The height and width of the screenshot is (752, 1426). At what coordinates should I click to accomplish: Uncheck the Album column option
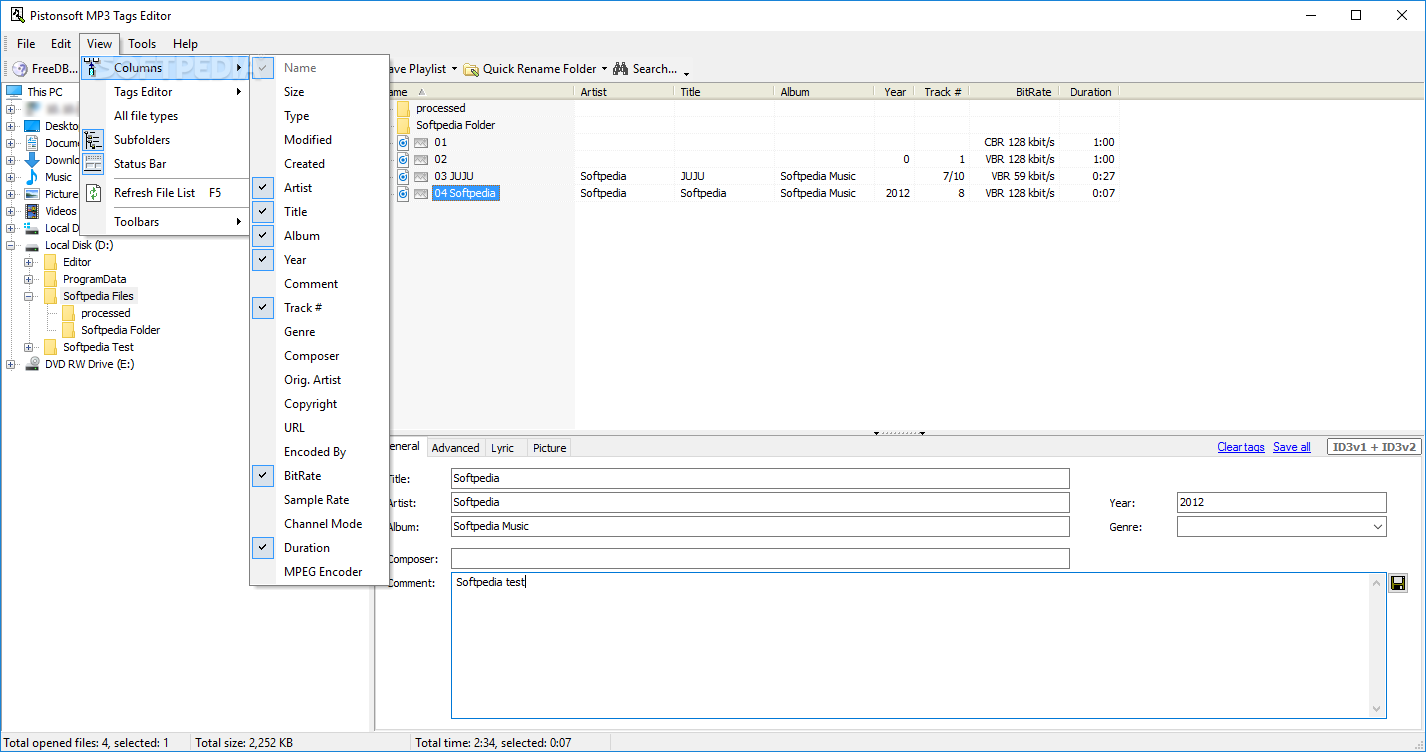point(263,236)
